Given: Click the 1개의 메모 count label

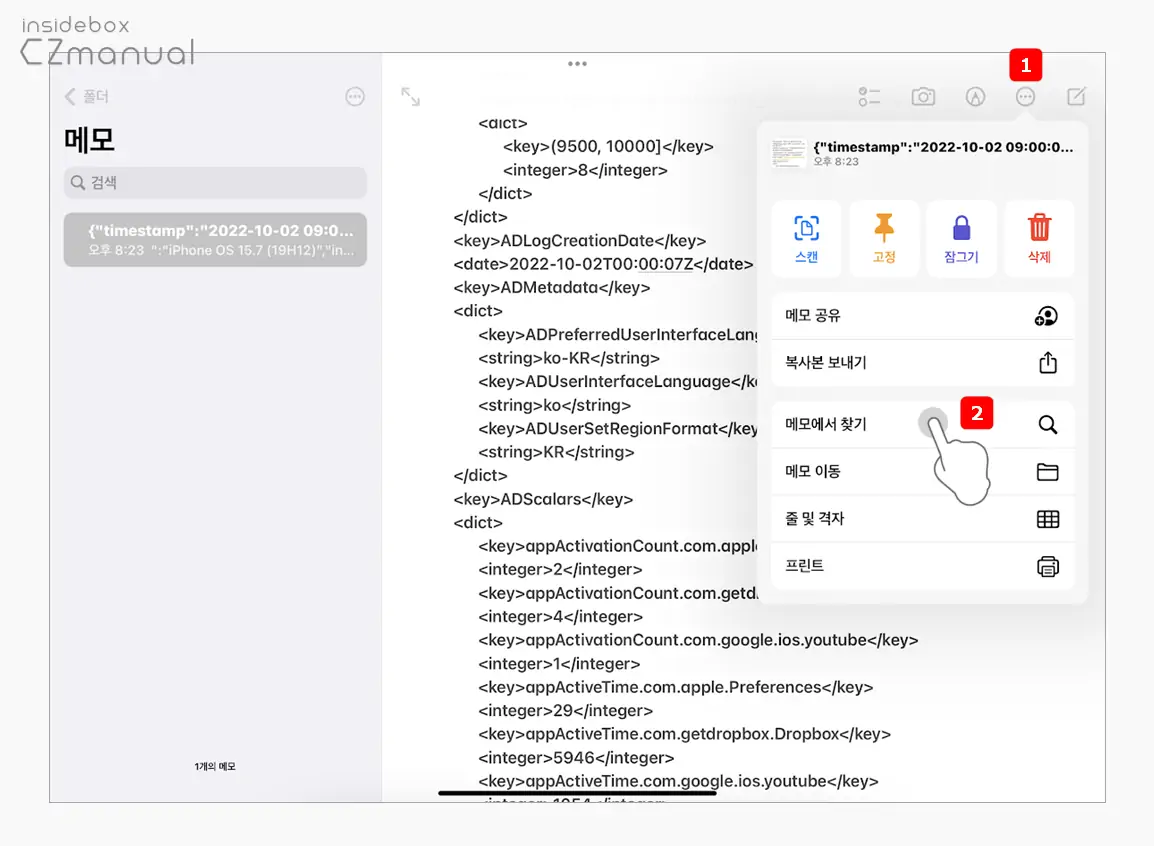Looking at the screenshot, I should (215, 767).
